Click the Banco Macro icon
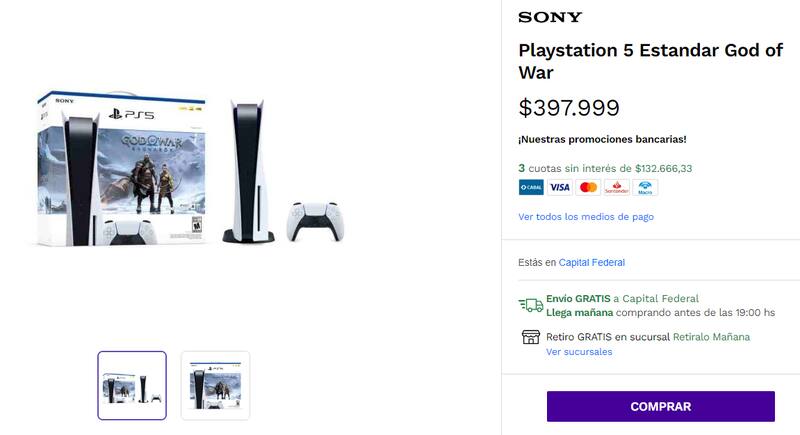Viewport: 800px width, 435px height. click(x=646, y=187)
